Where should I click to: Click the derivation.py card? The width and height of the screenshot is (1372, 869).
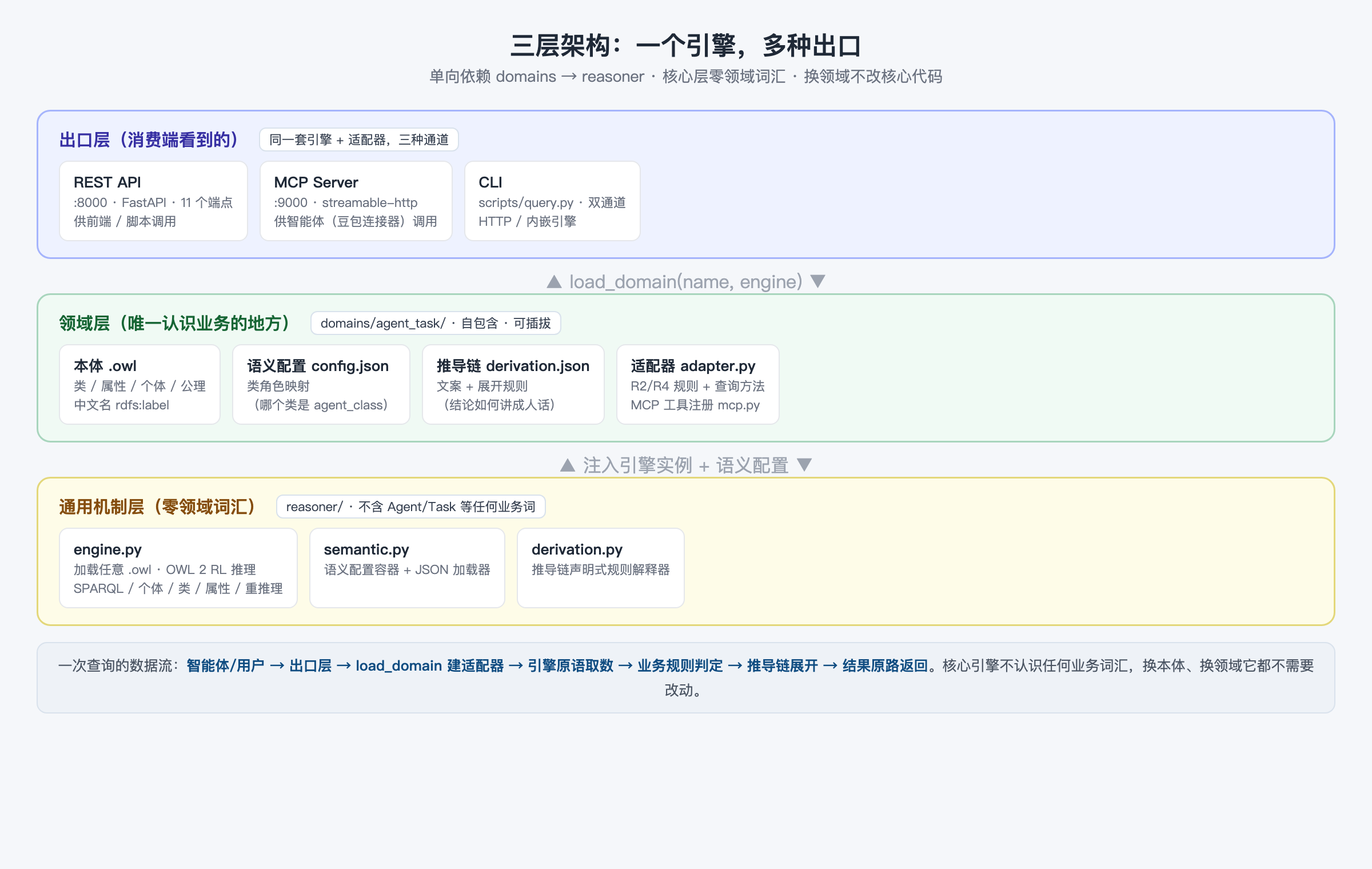point(601,568)
